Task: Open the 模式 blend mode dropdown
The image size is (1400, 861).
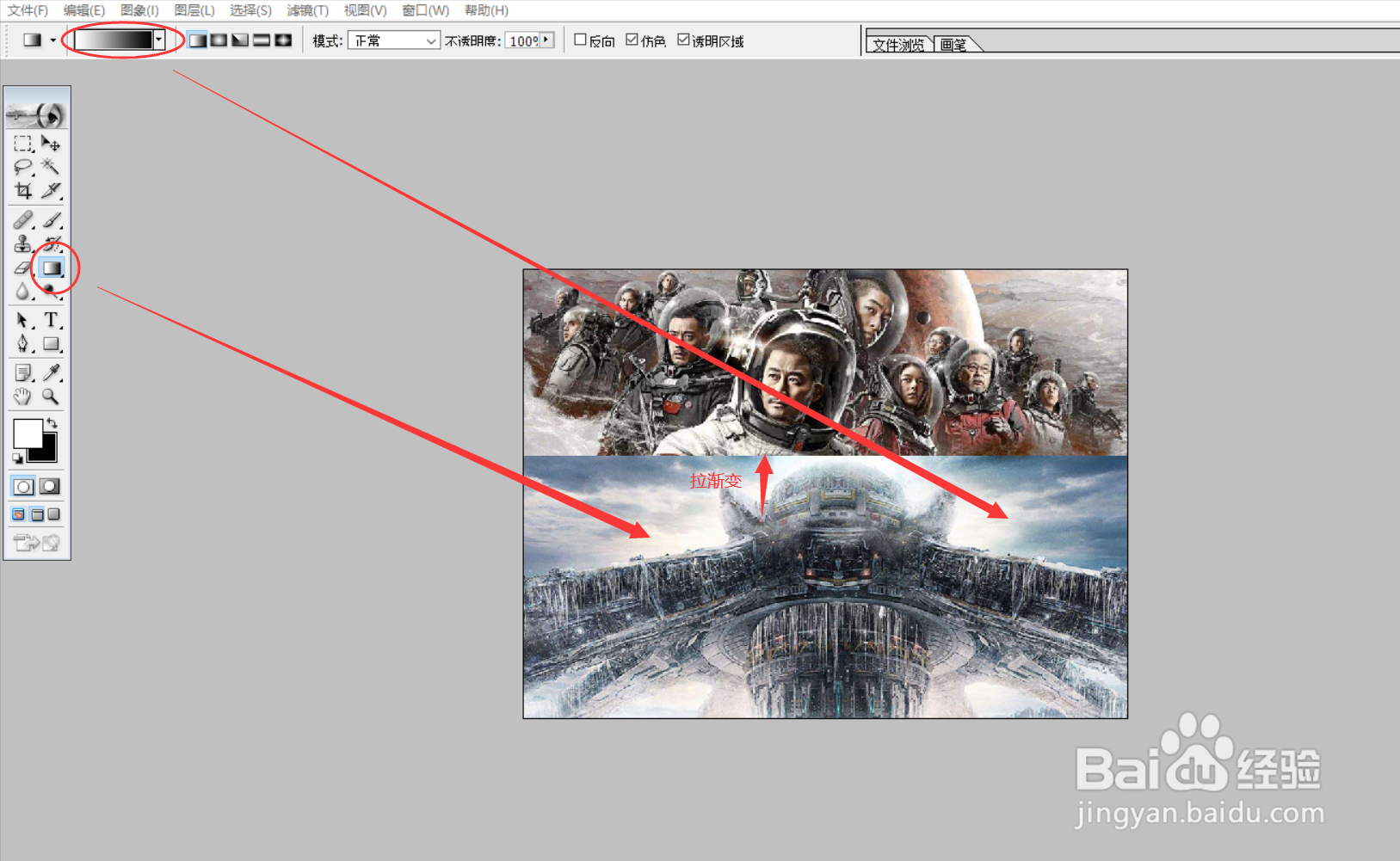Action: [394, 40]
